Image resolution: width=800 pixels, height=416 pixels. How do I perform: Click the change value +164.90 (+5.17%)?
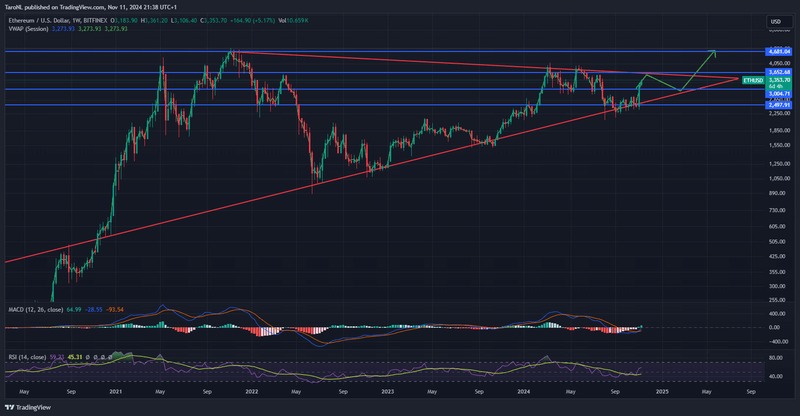(253, 20)
